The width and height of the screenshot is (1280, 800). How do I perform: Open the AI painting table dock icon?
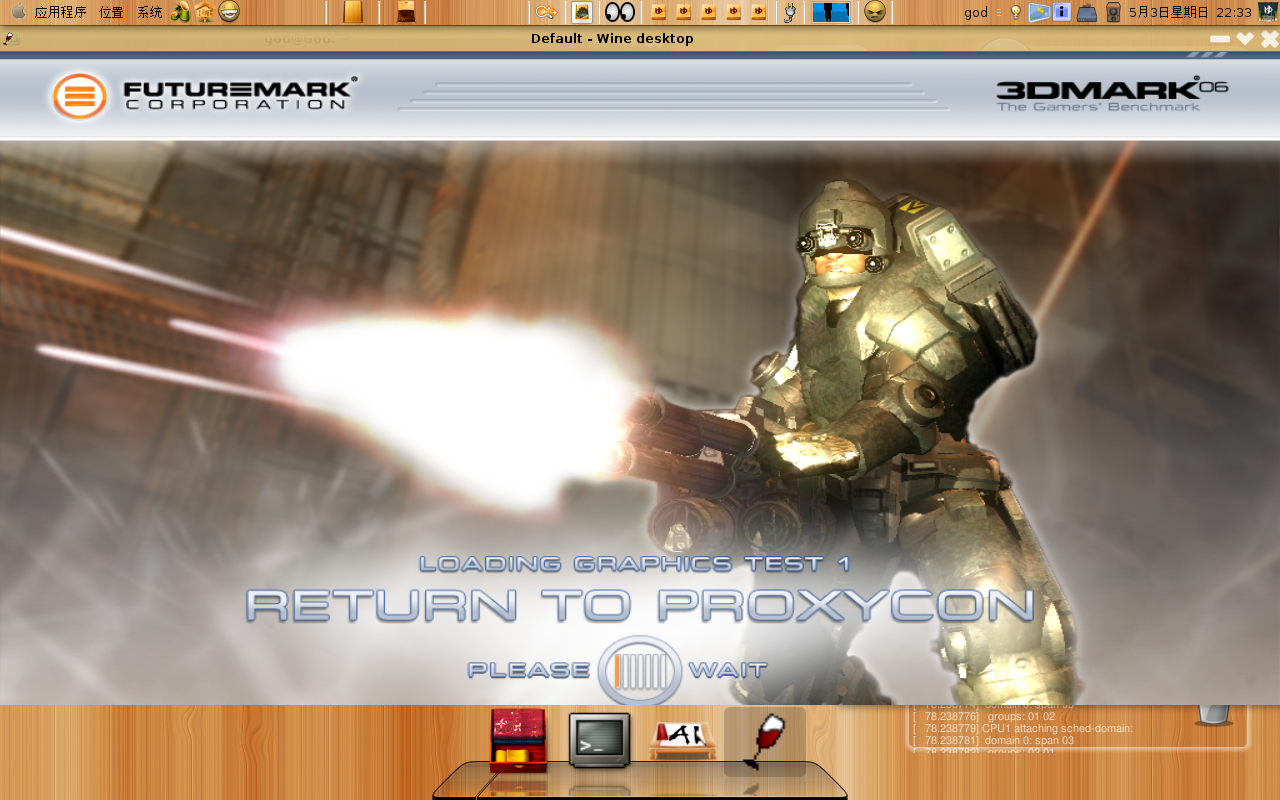point(682,740)
